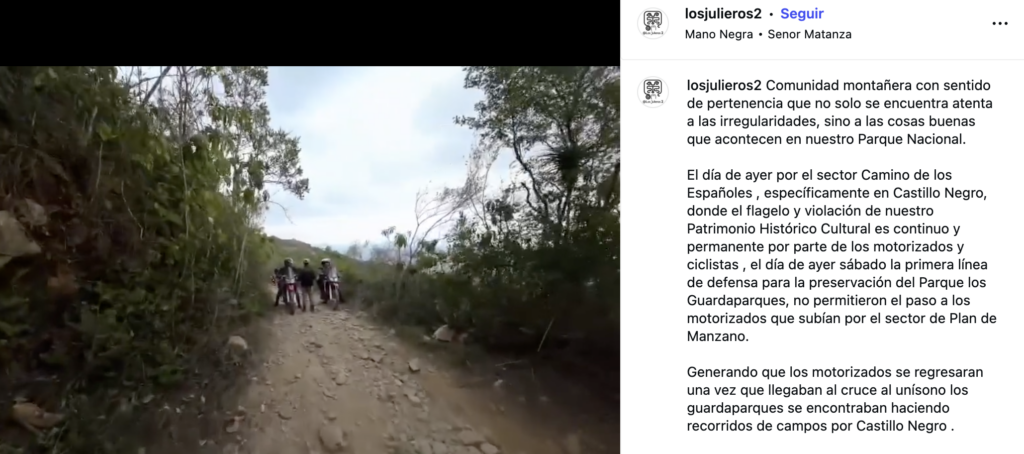Pause the video by clicking the motorcyclists
Image resolution: width=1024 pixels, height=454 pixels.
pos(308,284)
